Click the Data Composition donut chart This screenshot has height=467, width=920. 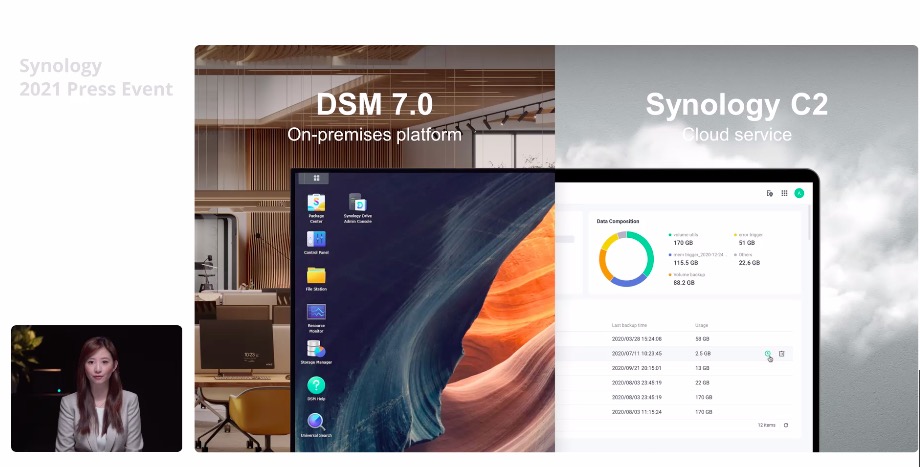click(x=626, y=259)
